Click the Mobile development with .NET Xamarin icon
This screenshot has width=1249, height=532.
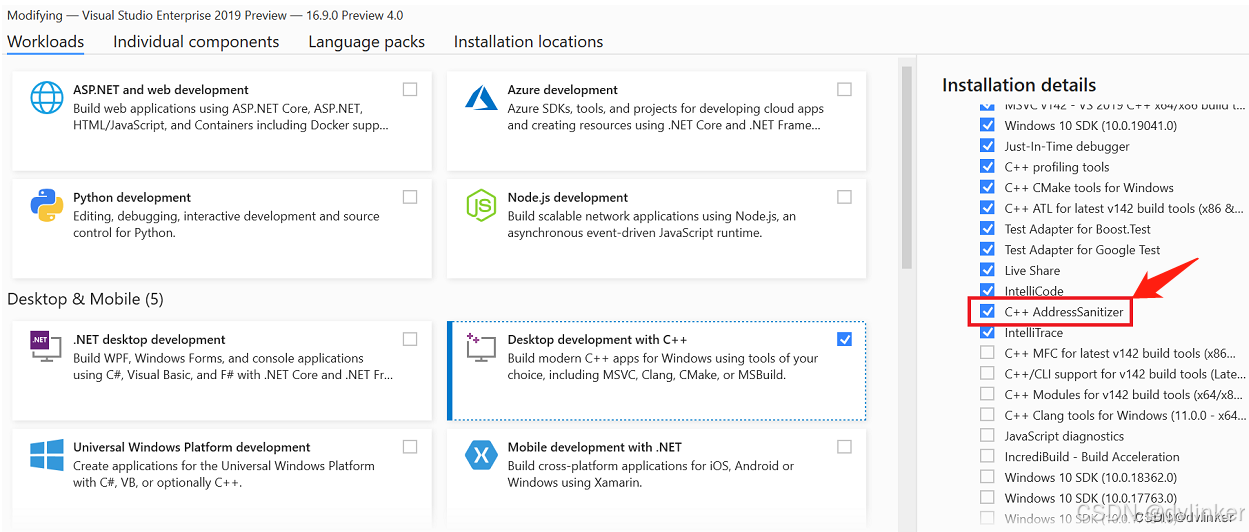[x=481, y=456]
